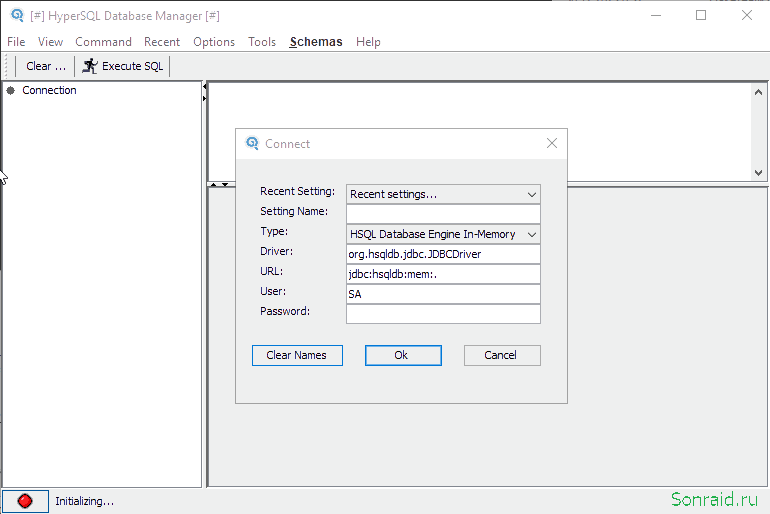The height and width of the screenshot is (514, 770).
Task: Click the Connection node bullet icon
Action: click(11, 90)
